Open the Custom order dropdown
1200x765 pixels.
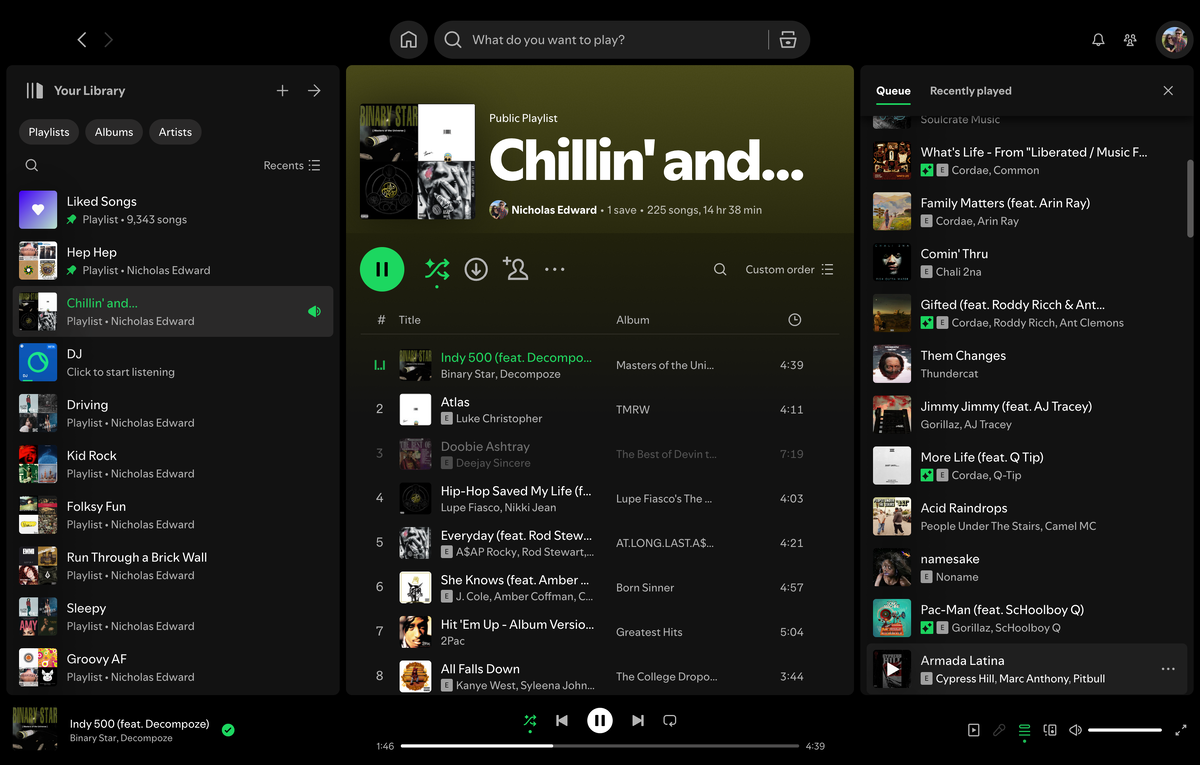(789, 269)
